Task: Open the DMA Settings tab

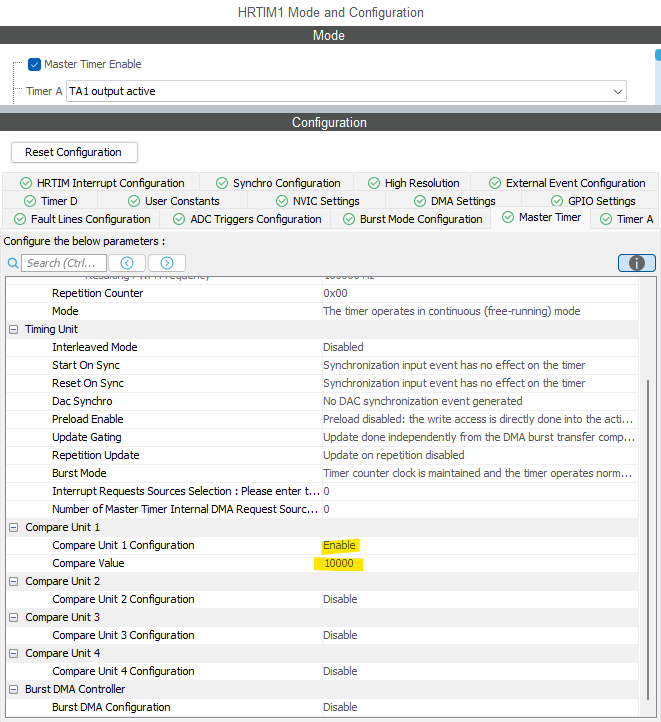Action: coord(454,201)
